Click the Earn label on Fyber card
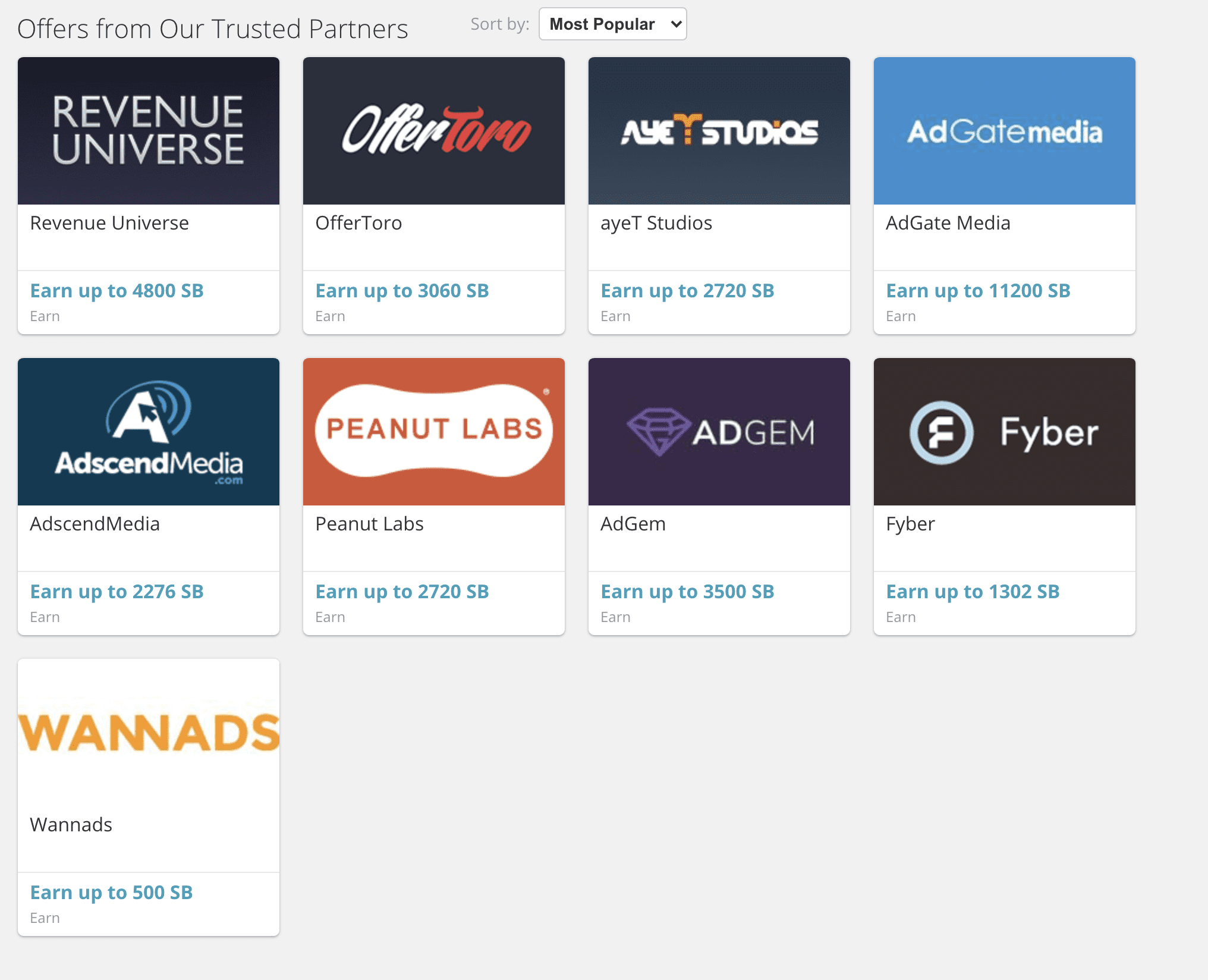1208x980 pixels. click(901, 617)
